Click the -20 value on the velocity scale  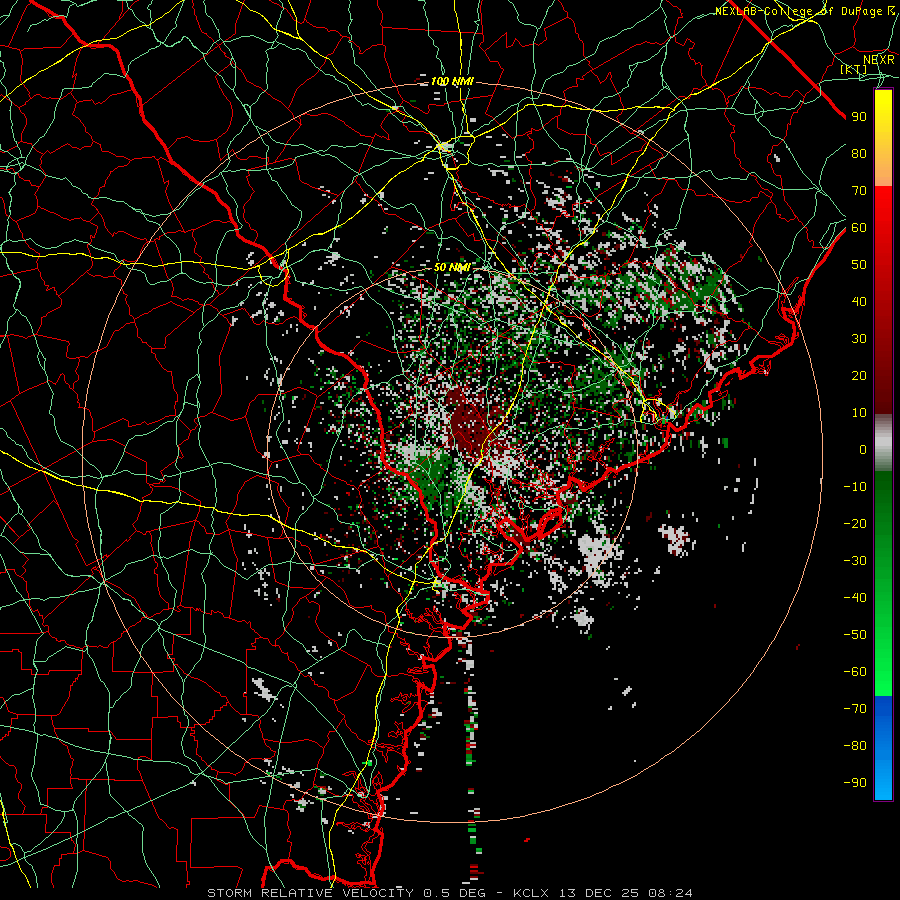855,523
